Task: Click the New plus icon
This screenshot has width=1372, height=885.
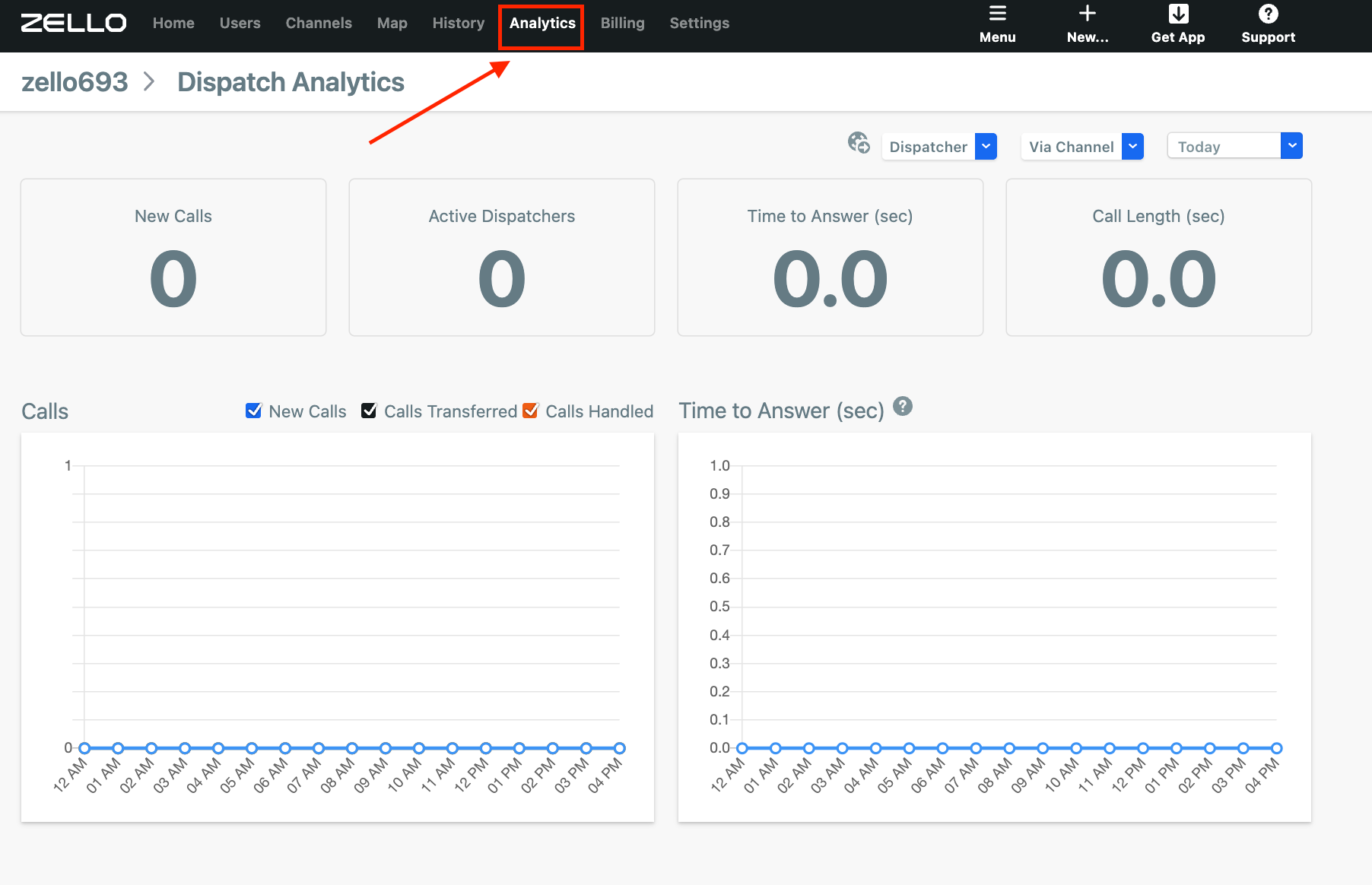Action: click(1088, 14)
